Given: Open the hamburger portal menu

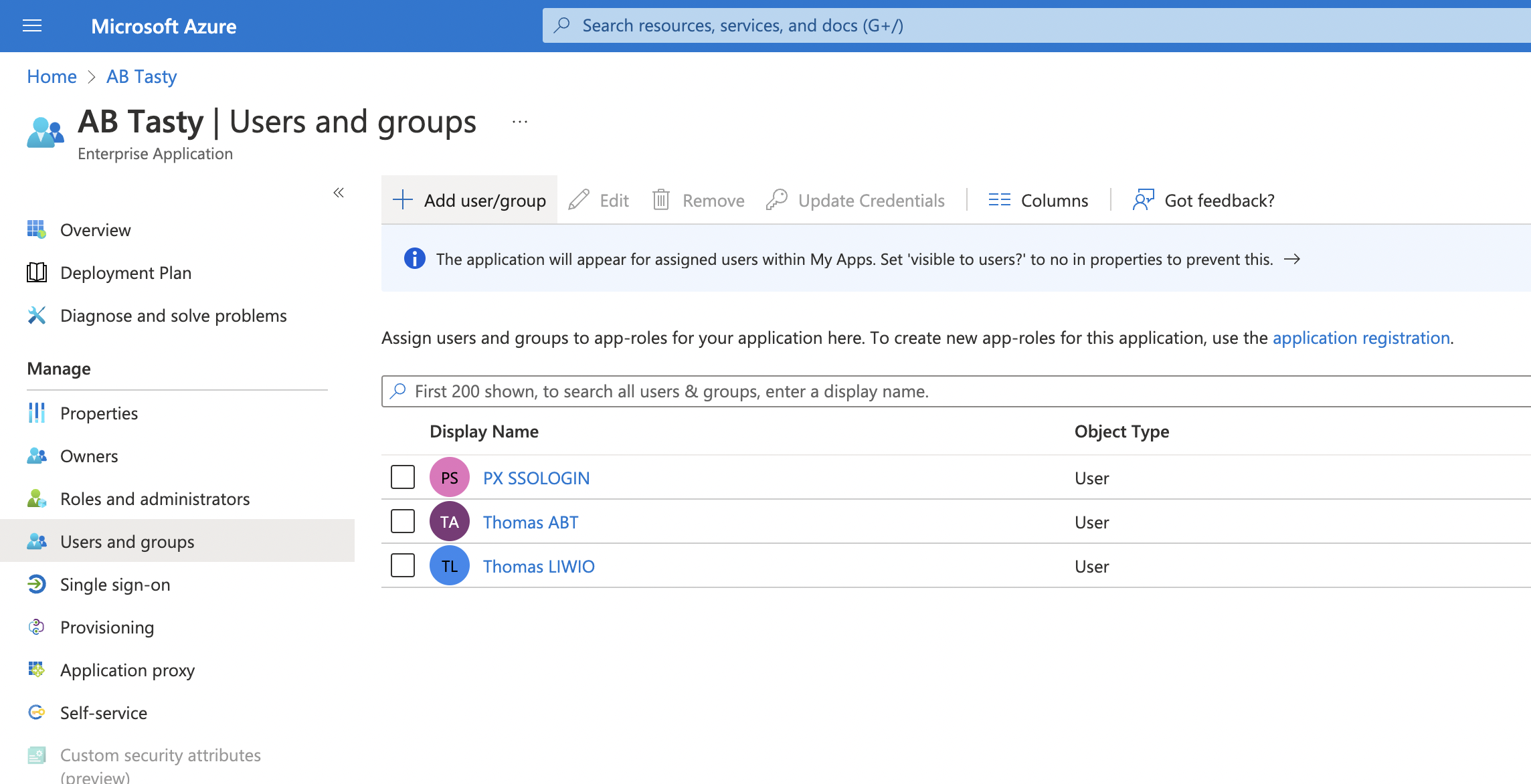Looking at the screenshot, I should (32, 26).
